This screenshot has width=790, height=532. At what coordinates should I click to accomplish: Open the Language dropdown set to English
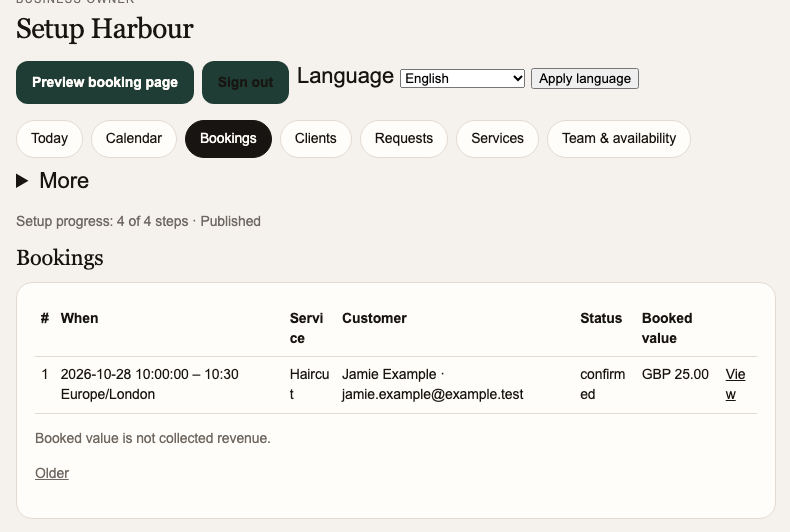tap(463, 79)
